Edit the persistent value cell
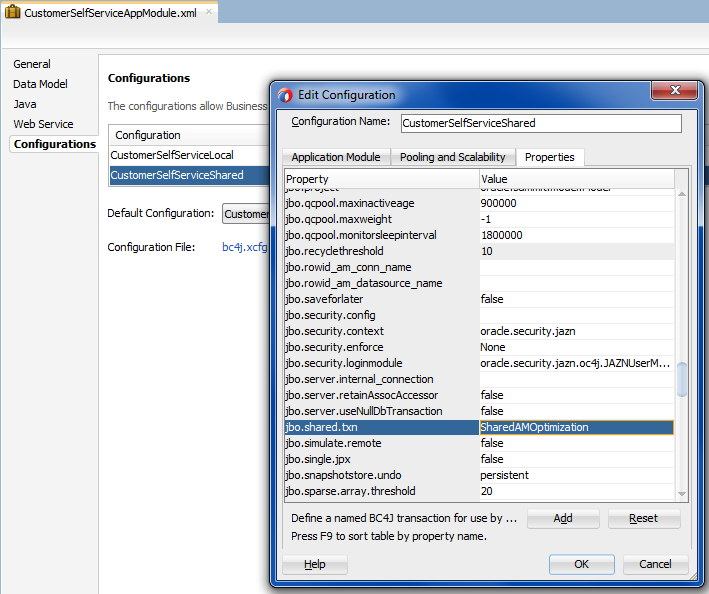This screenshot has height=594, width=709. (x=577, y=476)
